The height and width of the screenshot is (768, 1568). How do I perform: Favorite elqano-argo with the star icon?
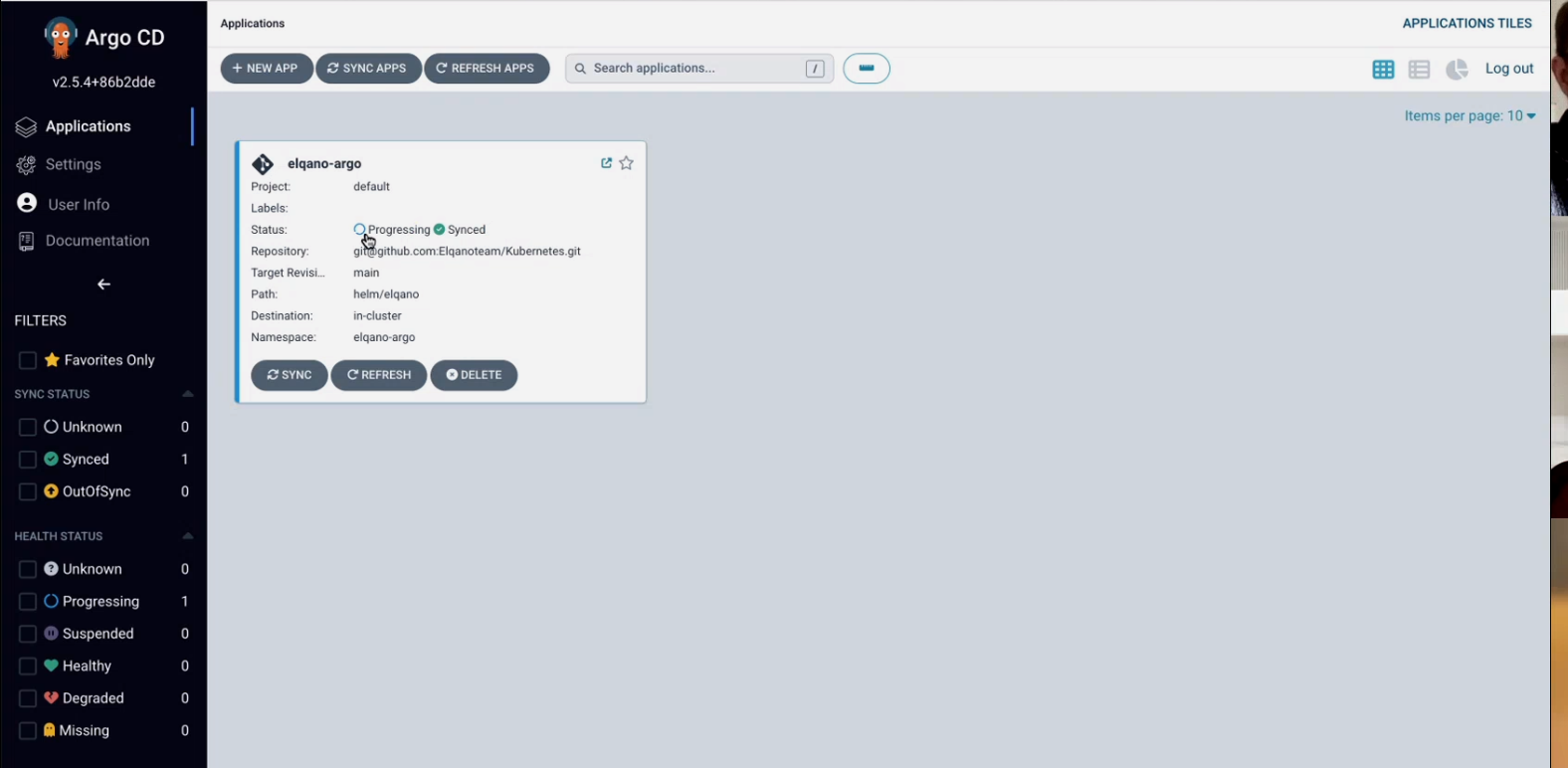pyautogui.click(x=626, y=163)
